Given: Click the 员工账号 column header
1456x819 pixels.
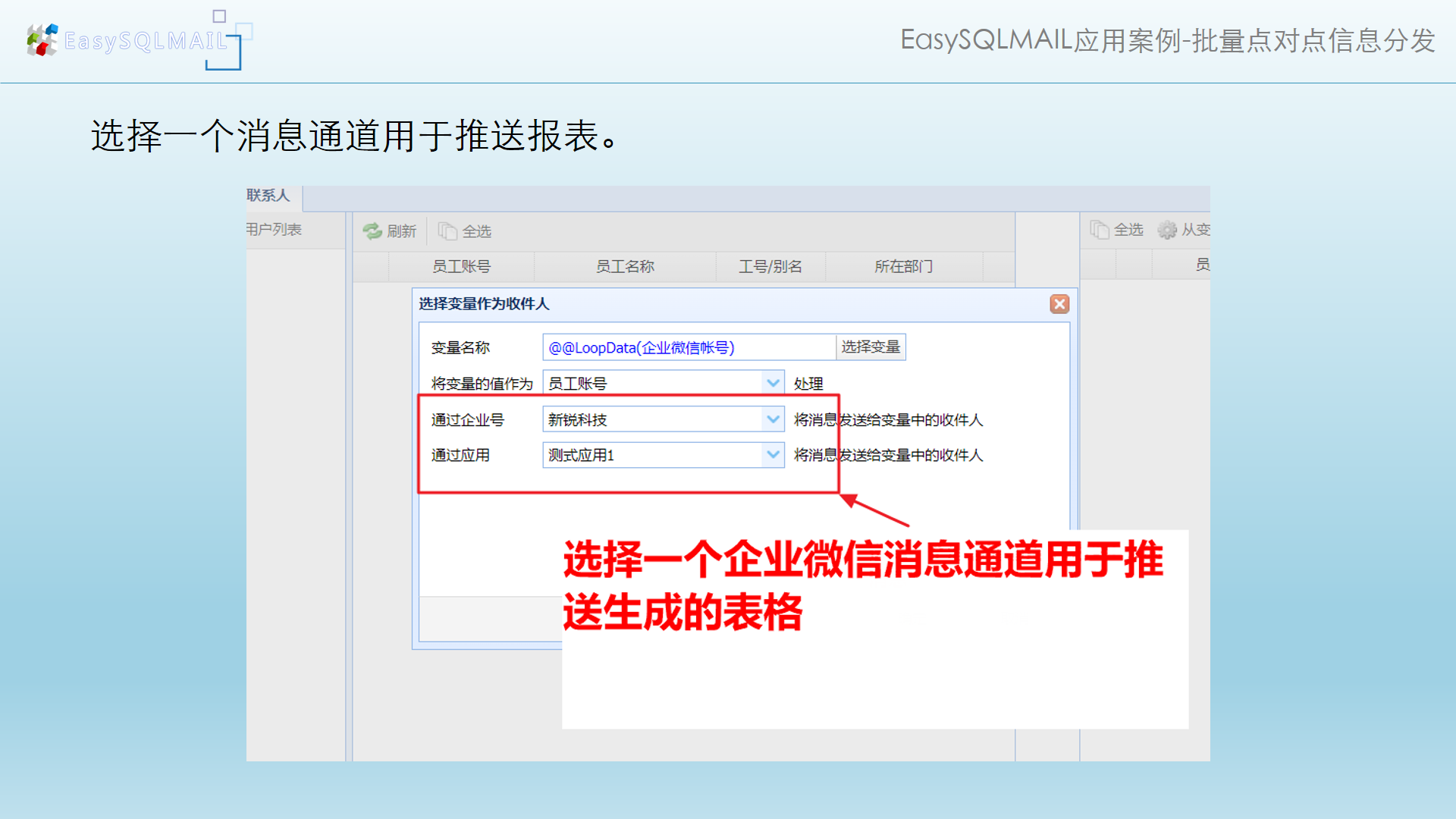Looking at the screenshot, I should (461, 267).
